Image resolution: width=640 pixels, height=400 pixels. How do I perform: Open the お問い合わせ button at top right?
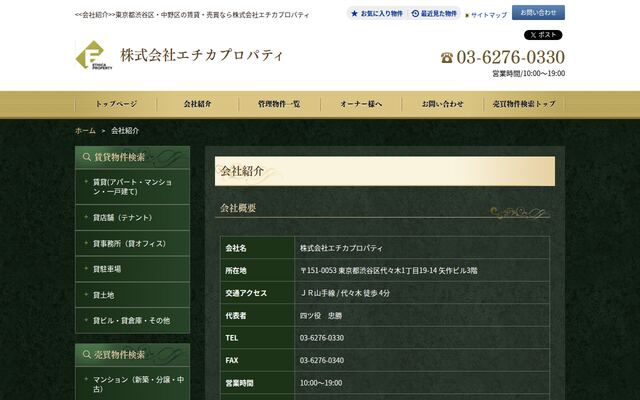click(538, 13)
